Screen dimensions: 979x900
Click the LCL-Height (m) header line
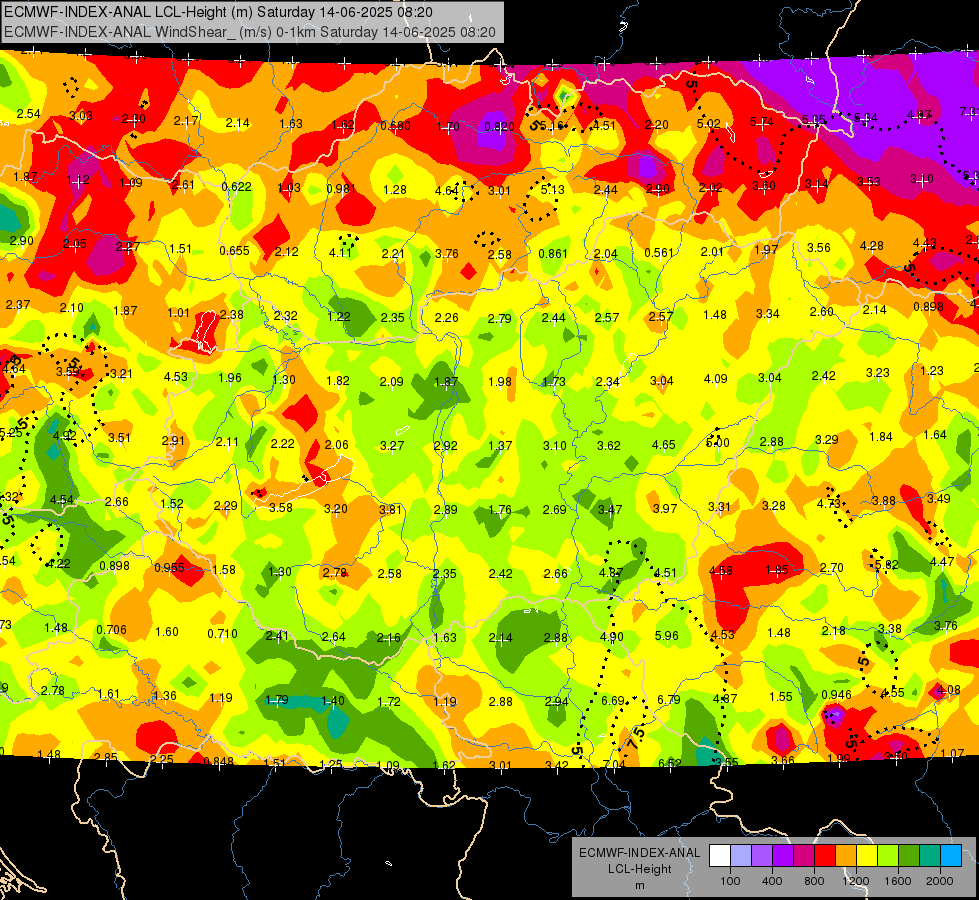click(219, 12)
